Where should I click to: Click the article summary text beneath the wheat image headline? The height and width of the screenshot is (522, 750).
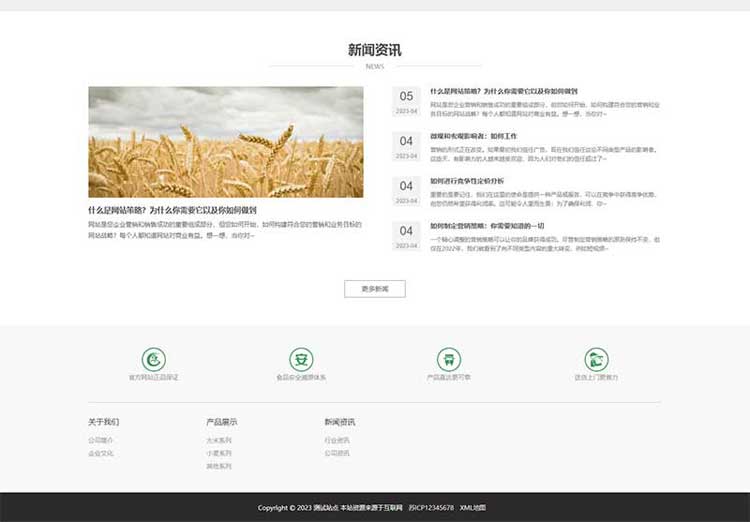pos(225,230)
